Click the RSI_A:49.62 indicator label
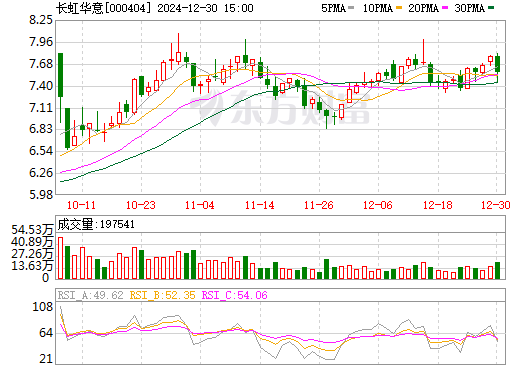Screen dimensions: 520x365 coord(91,295)
